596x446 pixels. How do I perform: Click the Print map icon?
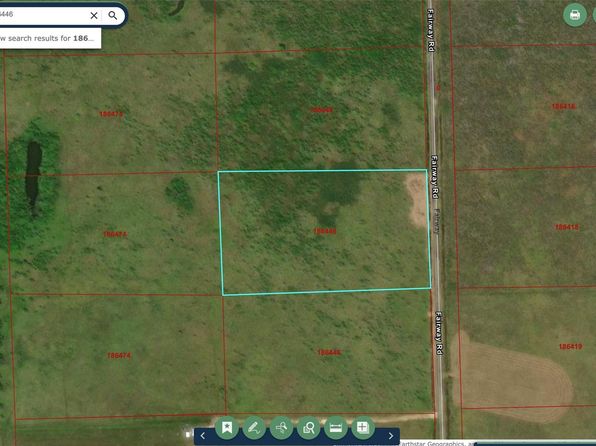click(575, 15)
